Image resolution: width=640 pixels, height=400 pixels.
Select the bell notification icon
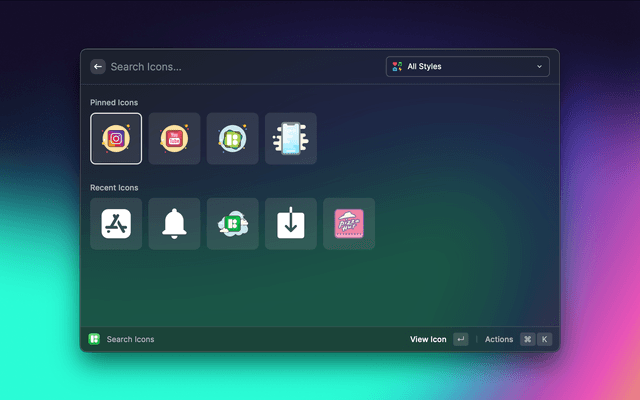coord(174,224)
